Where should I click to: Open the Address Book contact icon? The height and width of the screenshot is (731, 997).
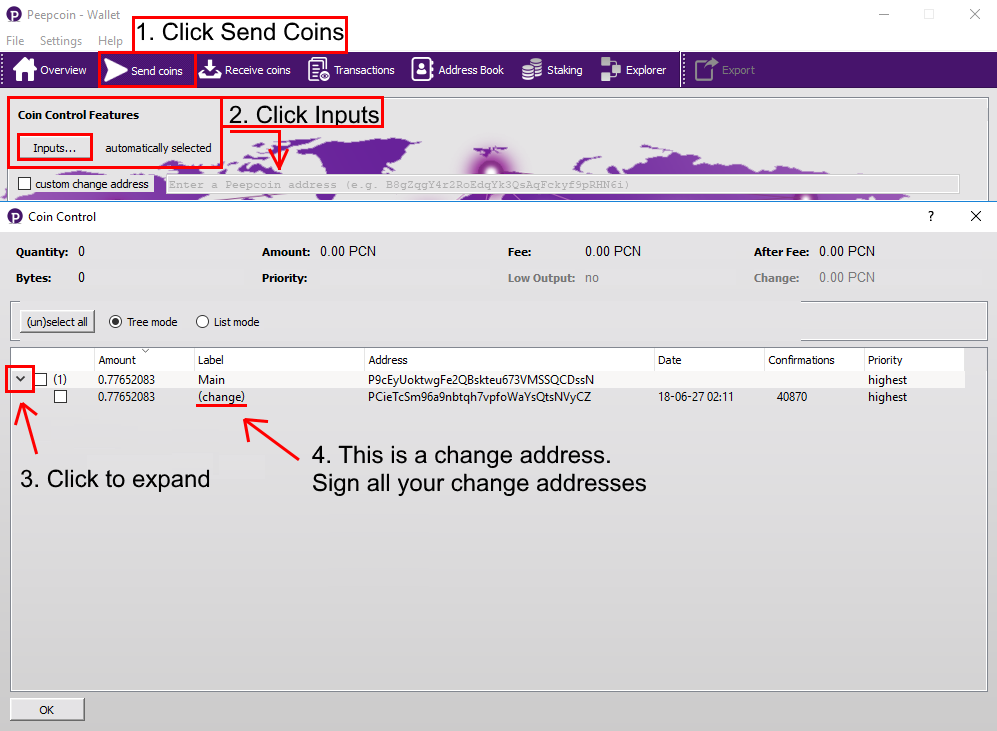pos(422,69)
